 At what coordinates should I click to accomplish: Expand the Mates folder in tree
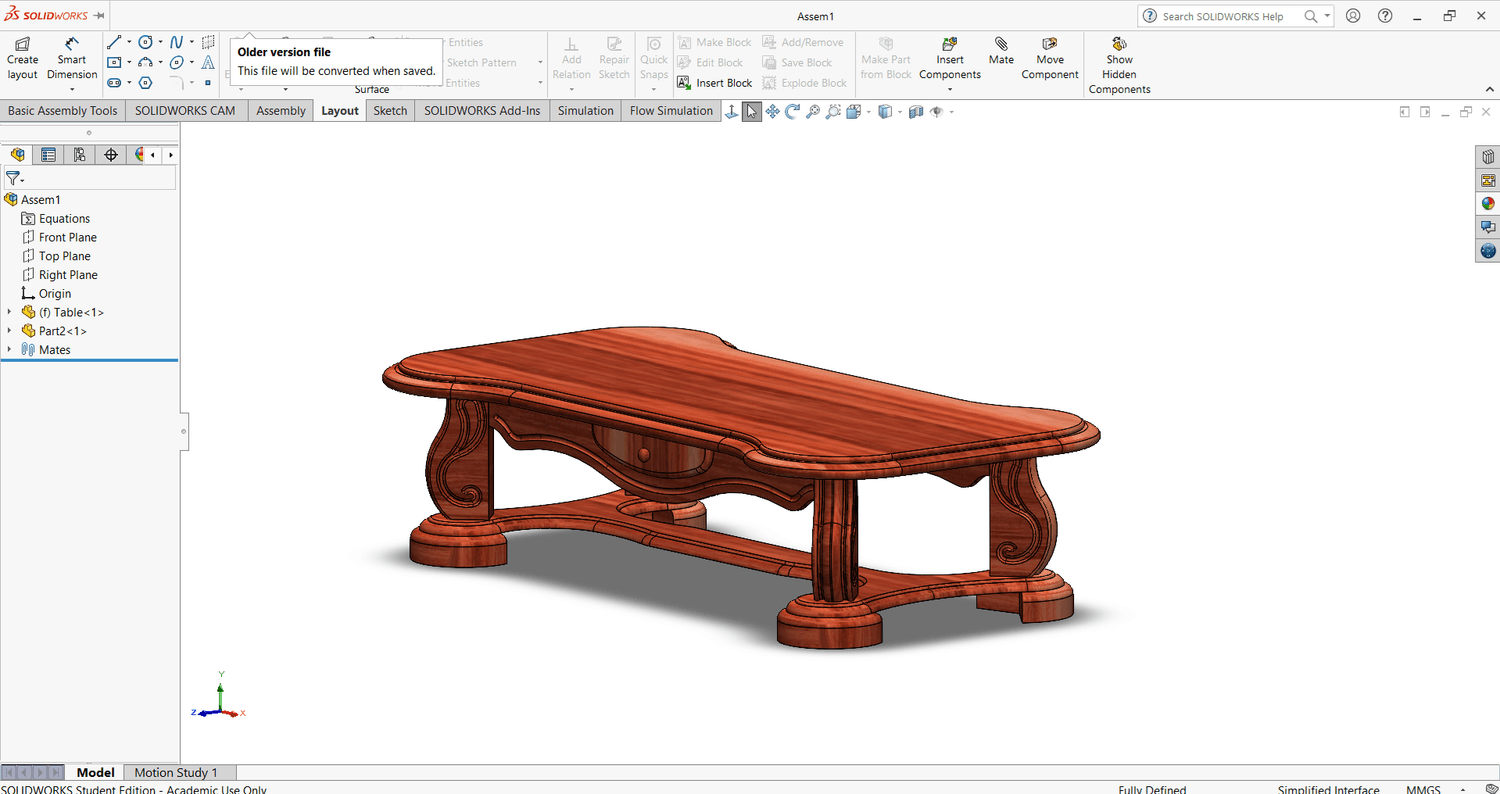click(10, 349)
